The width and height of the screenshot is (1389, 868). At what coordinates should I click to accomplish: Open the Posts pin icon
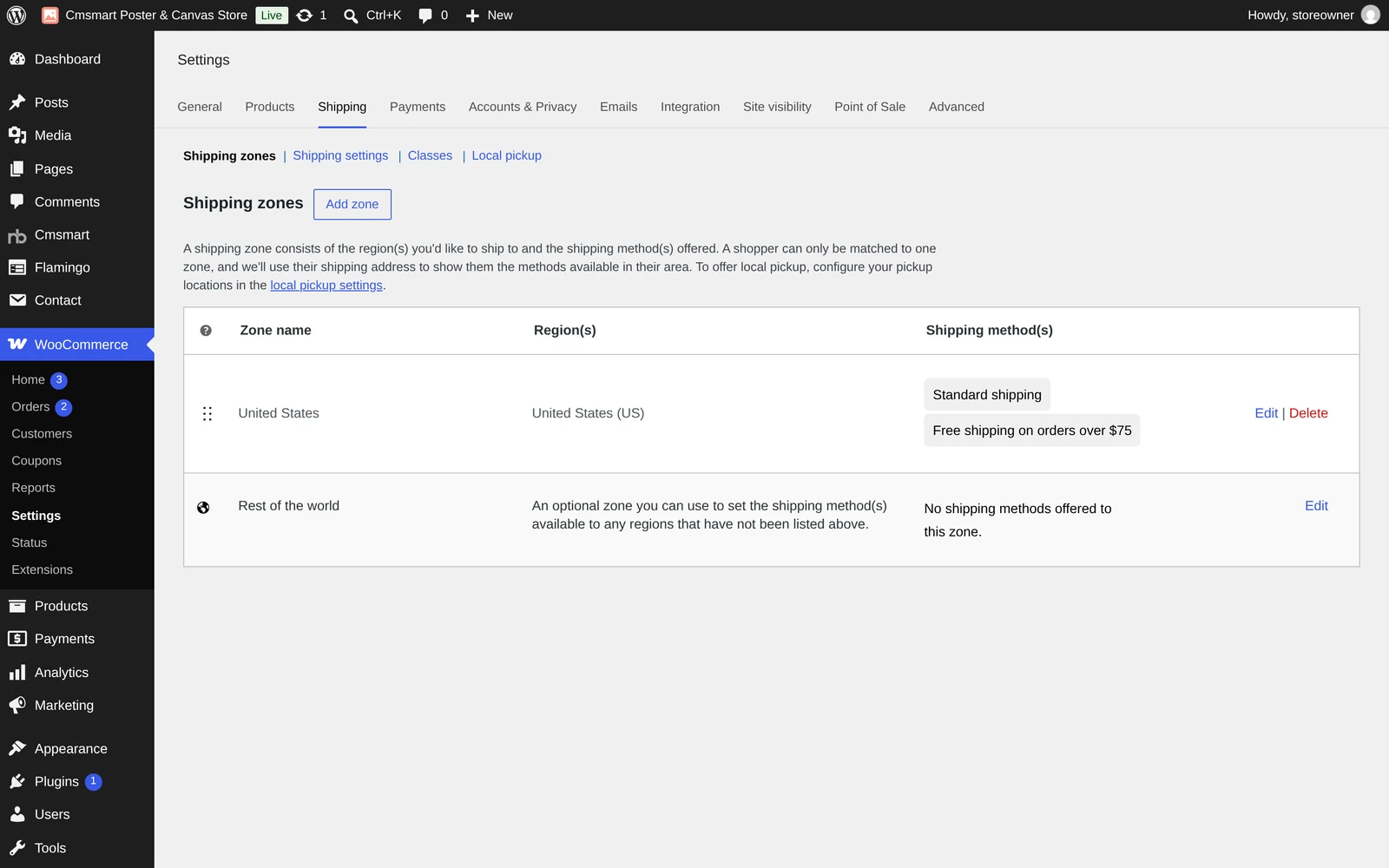17,102
